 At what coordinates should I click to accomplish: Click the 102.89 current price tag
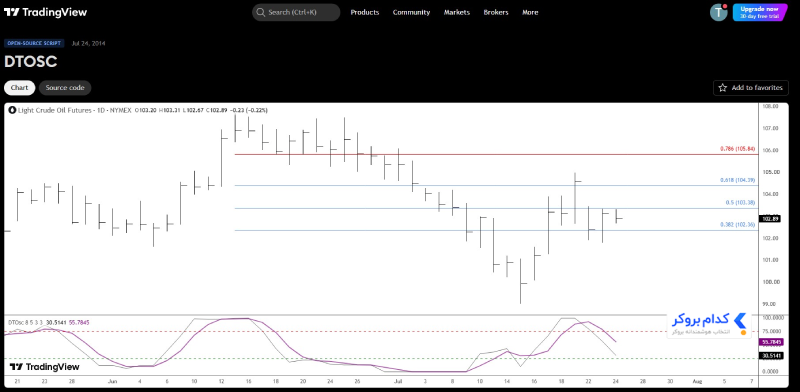(769, 219)
